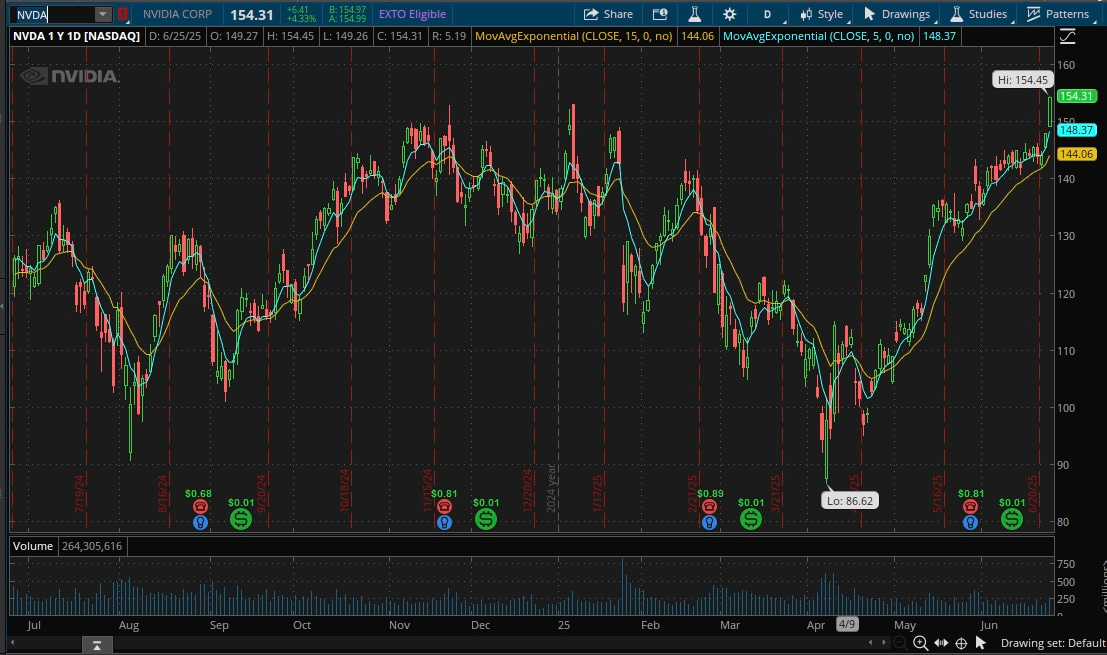This screenshot has width=1107, height=655.
Task: Click the 5/16/25 expiration date label
Action: click(x=938, y=493)
